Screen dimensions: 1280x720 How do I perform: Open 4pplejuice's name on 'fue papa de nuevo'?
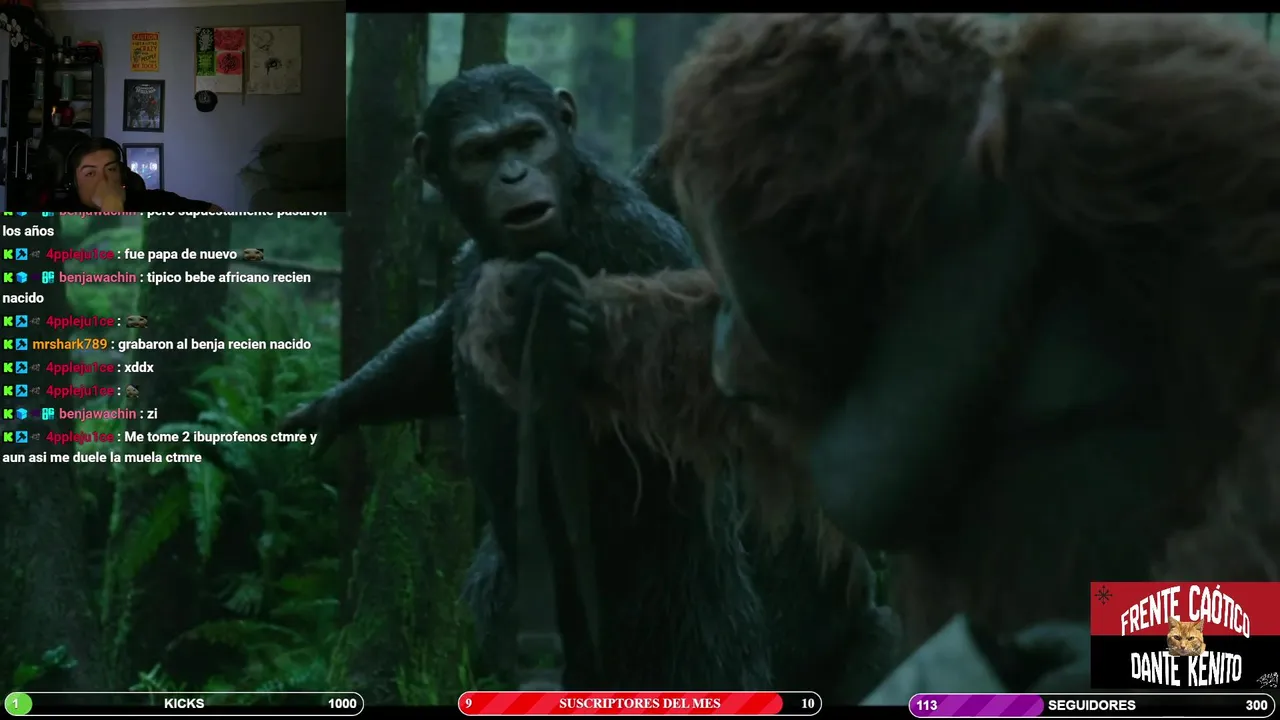(80, 254)
